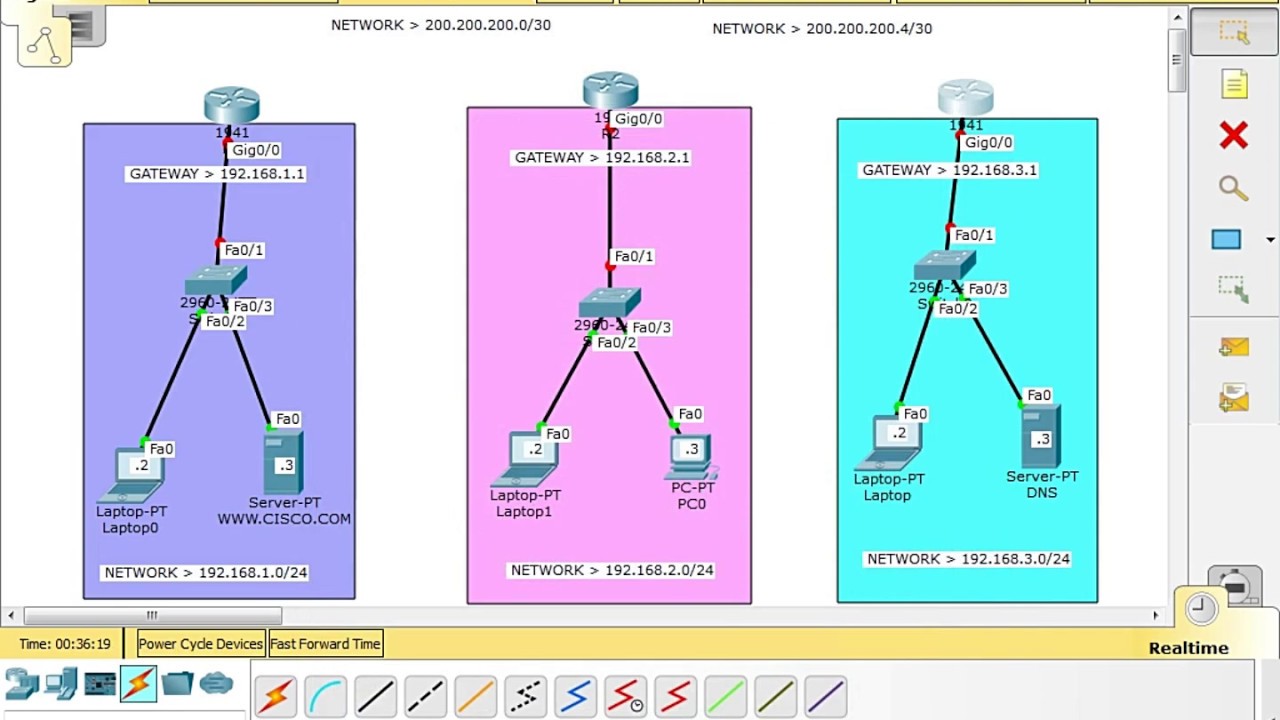Choose the purple USB cable
1280x720 pixels.
point(825,696)
